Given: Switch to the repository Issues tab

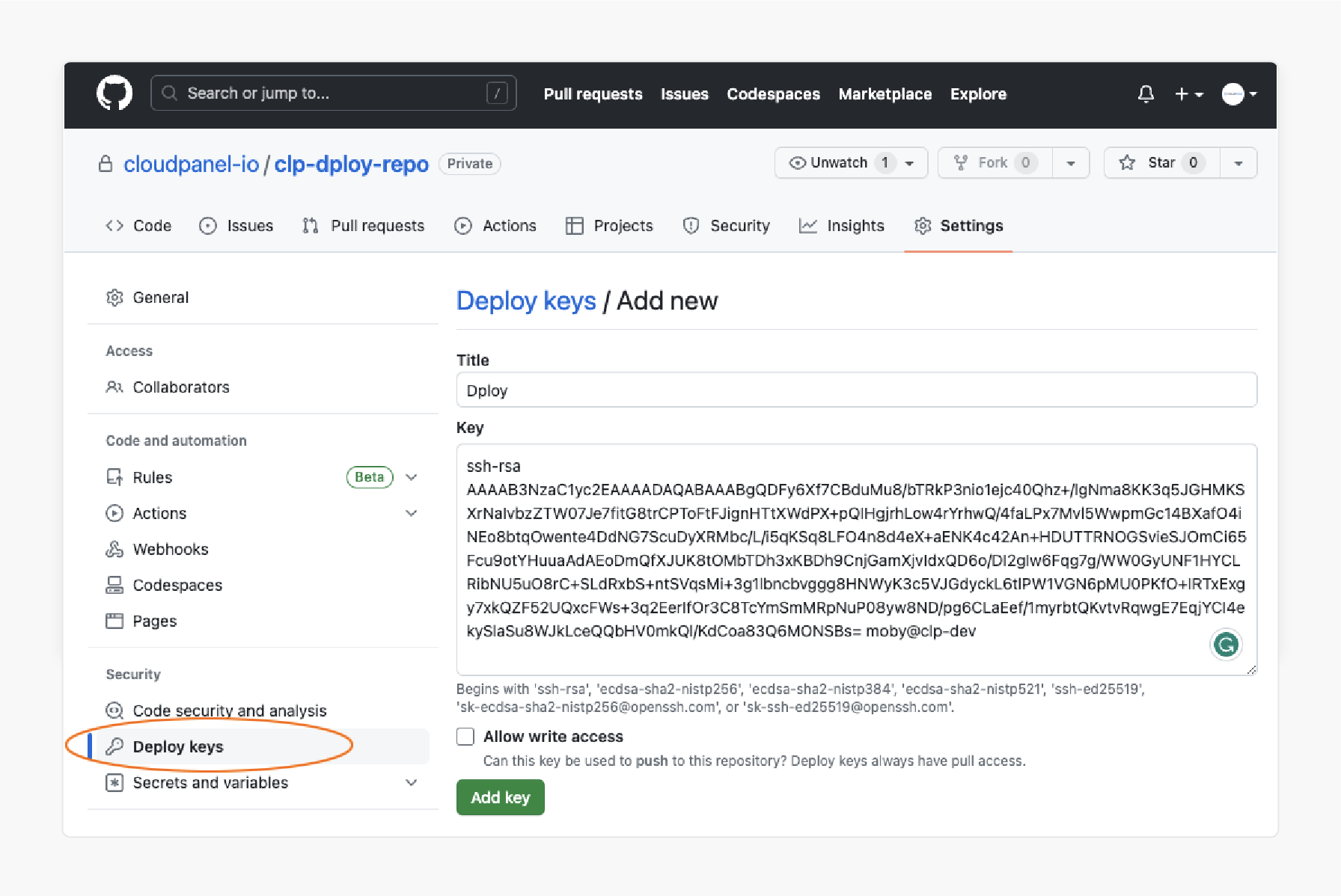Looking at the screenshot, I should (236, 226).
